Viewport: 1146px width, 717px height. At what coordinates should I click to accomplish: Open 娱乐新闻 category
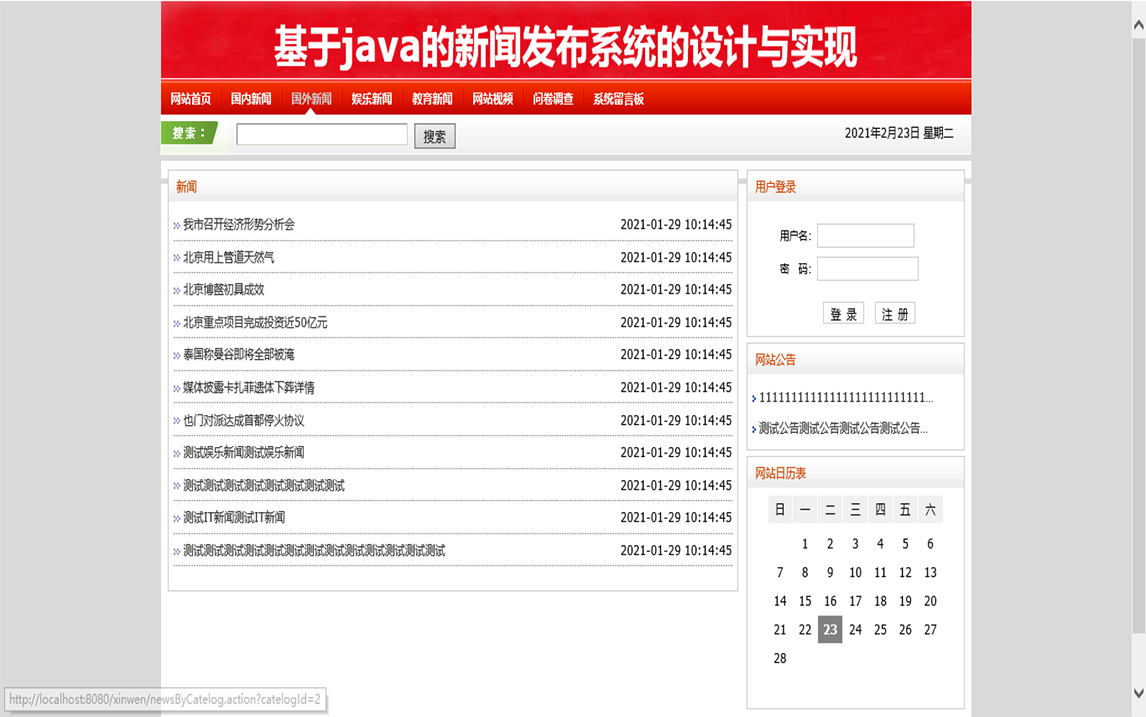(x=371, y=99)
